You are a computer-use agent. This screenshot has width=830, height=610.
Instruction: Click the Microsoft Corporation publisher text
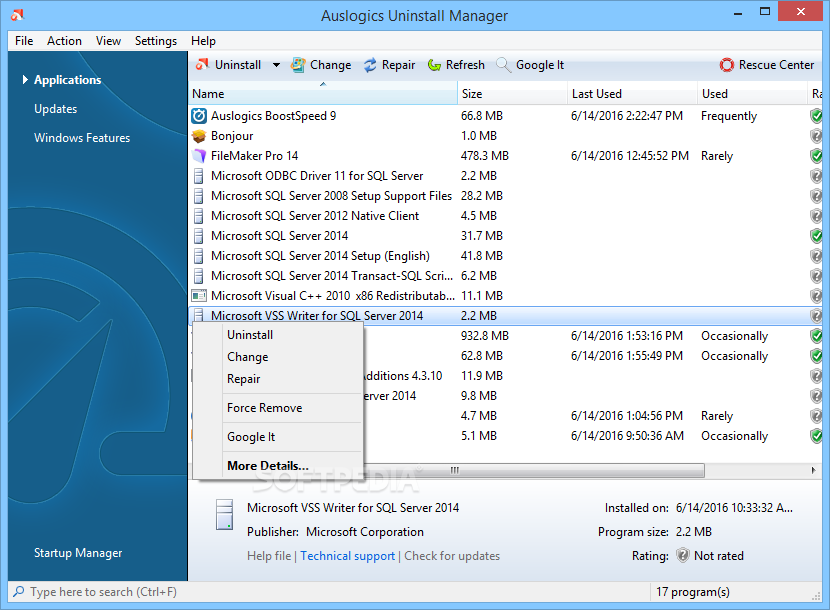coord(365,532)
